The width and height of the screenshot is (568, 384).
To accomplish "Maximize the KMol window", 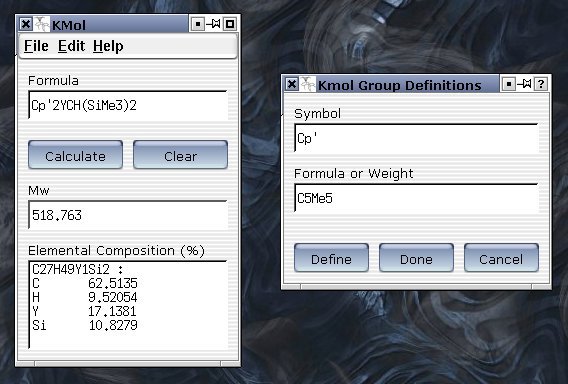I will point(230,24).
